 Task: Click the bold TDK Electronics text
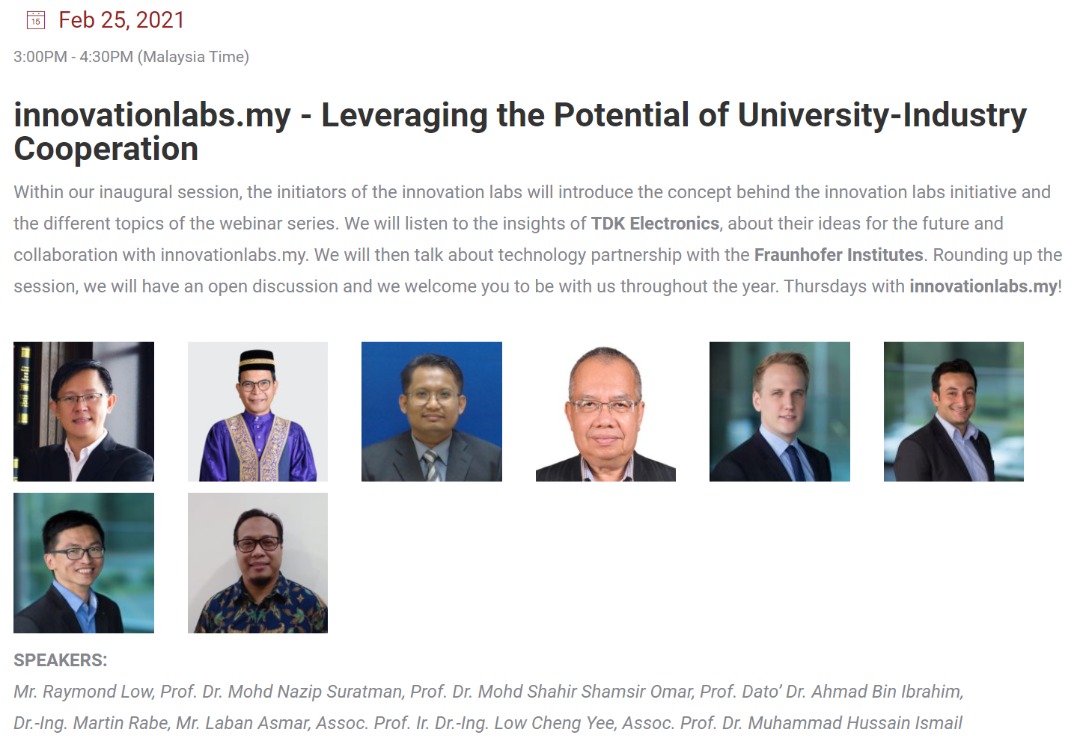point(654,223)
